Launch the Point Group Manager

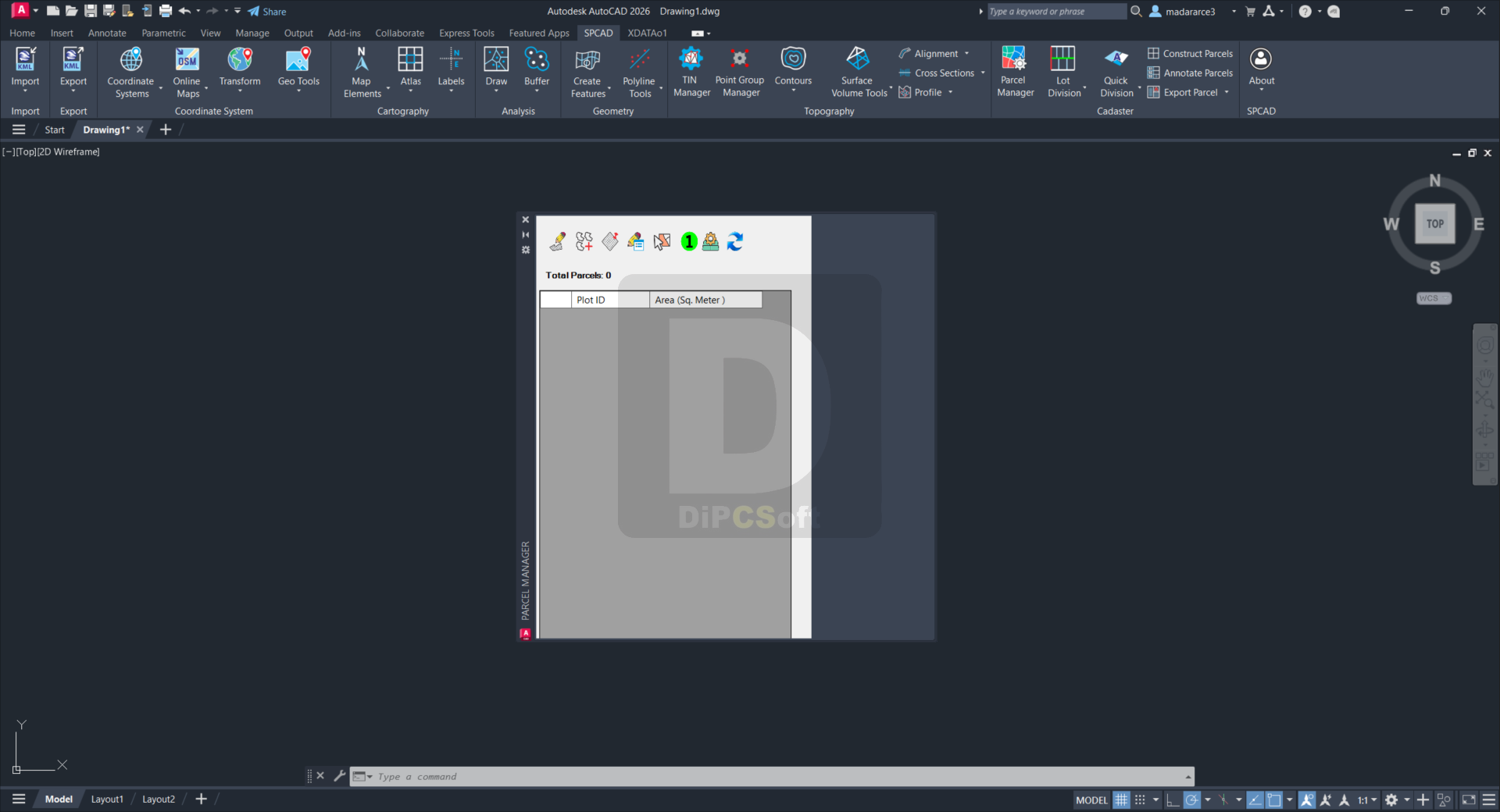click(739, 72)
